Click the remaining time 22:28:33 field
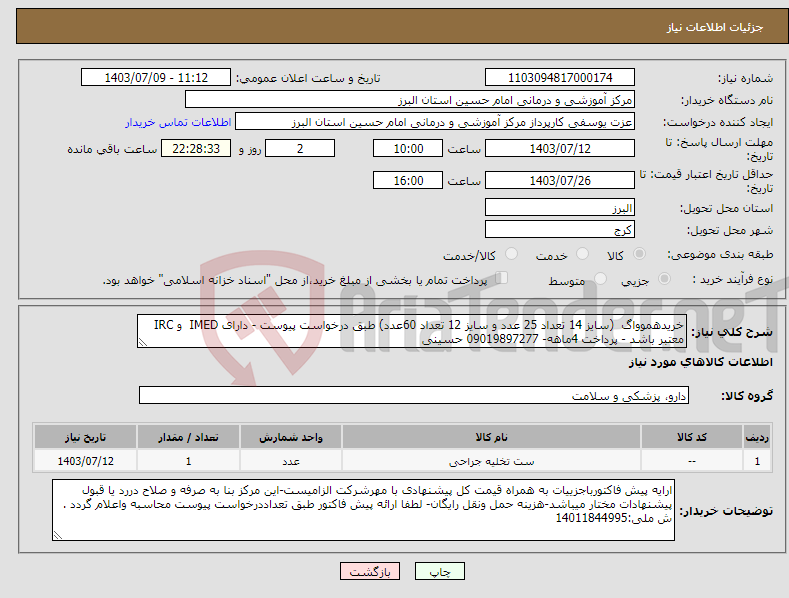The height and width of the screenshot is (598, 789). [196, 148]
